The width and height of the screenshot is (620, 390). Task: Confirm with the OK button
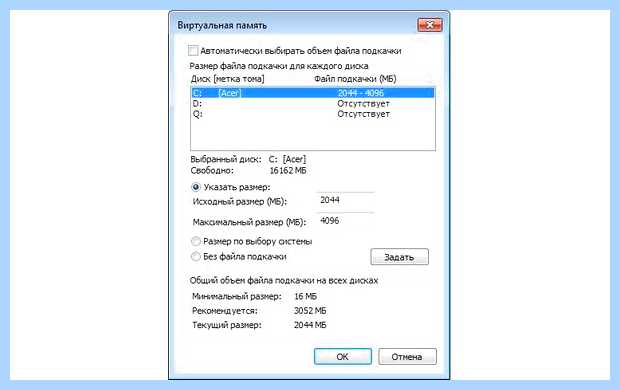click(x=342, y=357)
